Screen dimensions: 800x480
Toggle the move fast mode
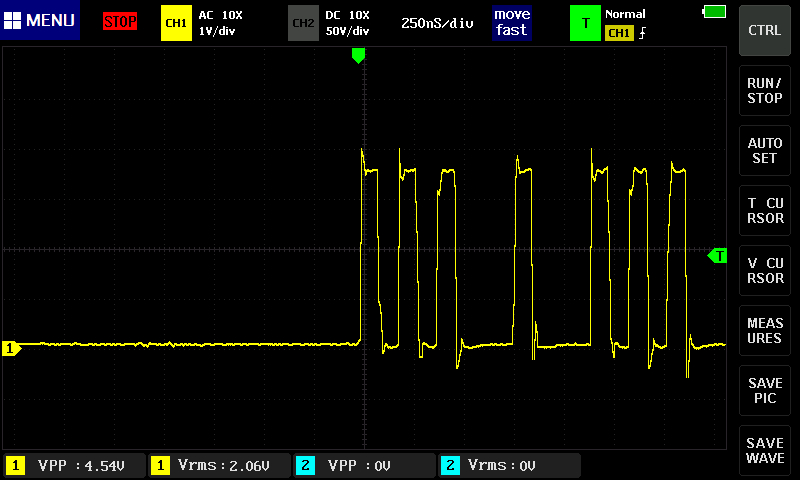[x=511, y=22]
